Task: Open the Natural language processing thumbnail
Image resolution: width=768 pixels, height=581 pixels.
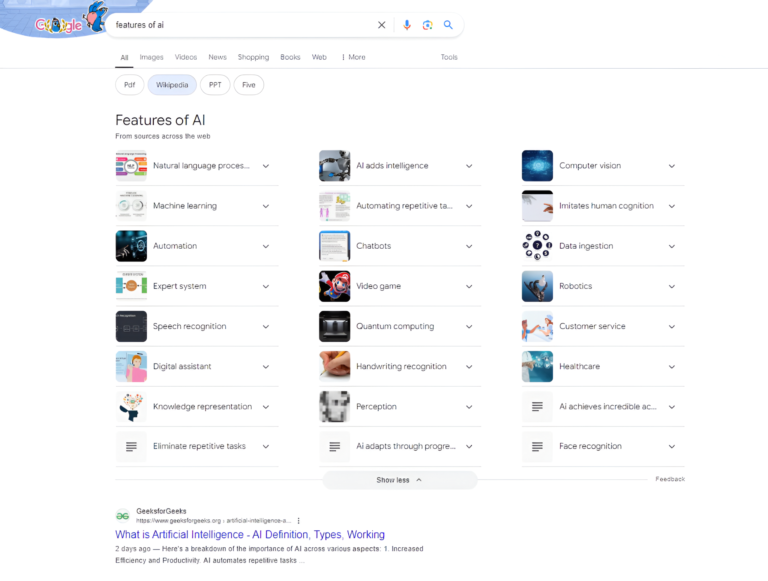Action: 131,166
